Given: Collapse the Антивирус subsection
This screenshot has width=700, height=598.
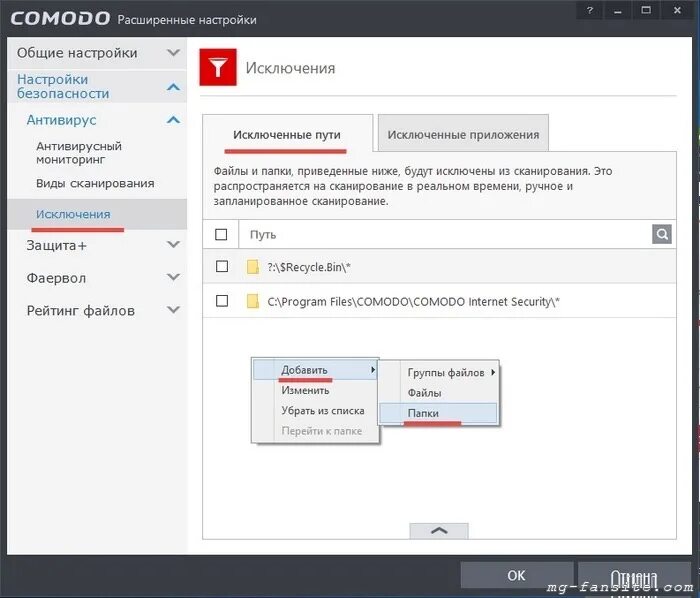Looking at the screenshot, I should 173,120.
